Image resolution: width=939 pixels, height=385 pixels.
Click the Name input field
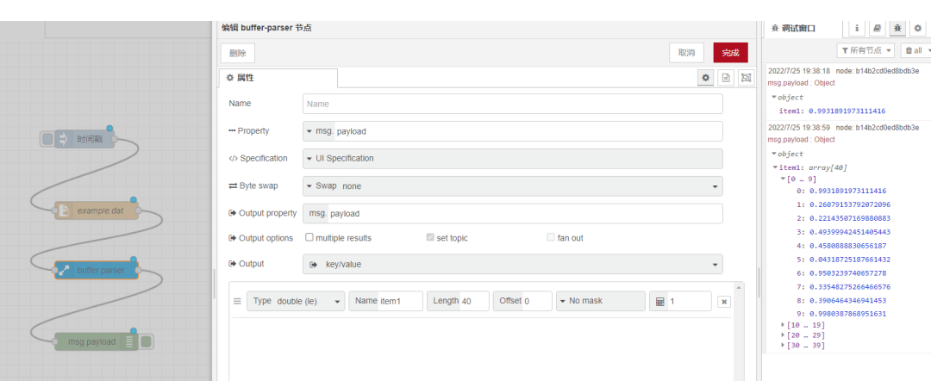[513, 104]
